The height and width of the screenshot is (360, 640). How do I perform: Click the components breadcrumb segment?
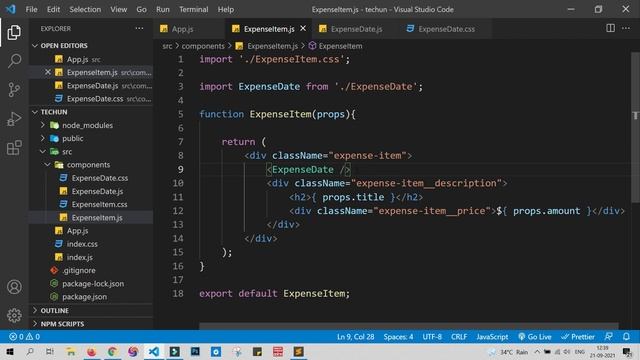203,46
